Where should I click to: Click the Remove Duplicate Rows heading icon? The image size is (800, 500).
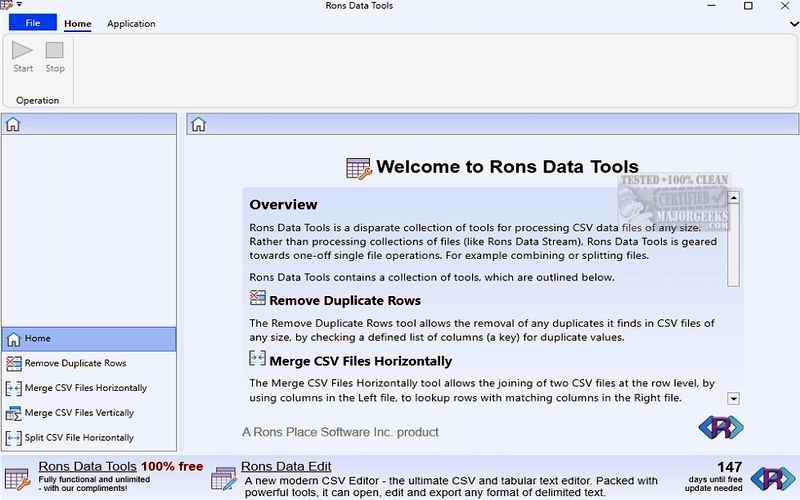pyautogui.click(x=258, y=299)
